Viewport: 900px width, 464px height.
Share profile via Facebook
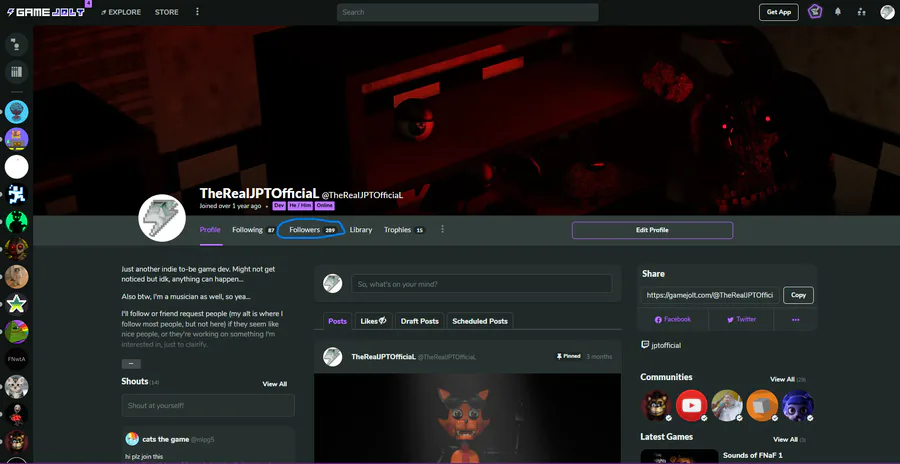673,319
